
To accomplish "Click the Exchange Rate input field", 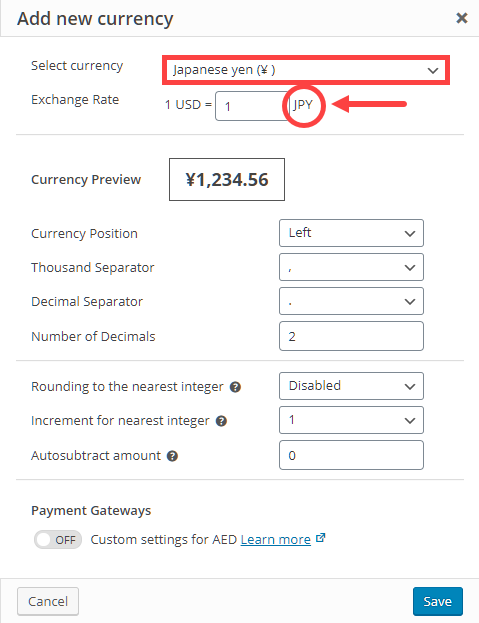I will [x=251, y=106].
